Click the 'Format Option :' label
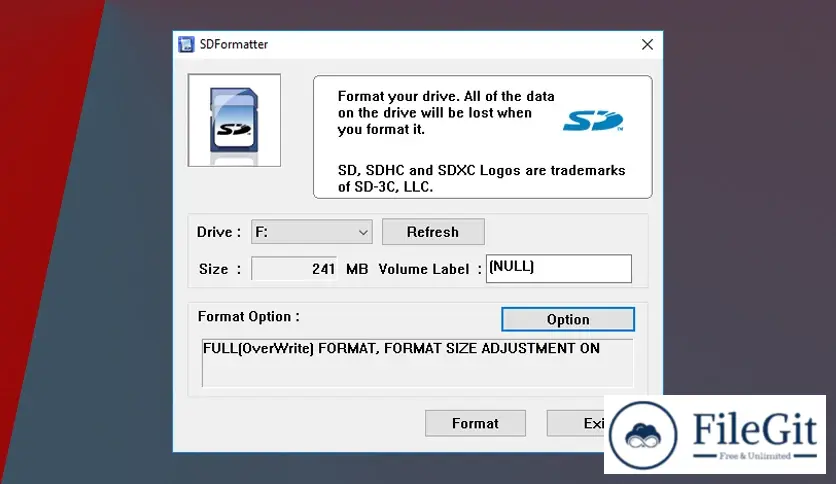836x484 pixels. point(248,317)
